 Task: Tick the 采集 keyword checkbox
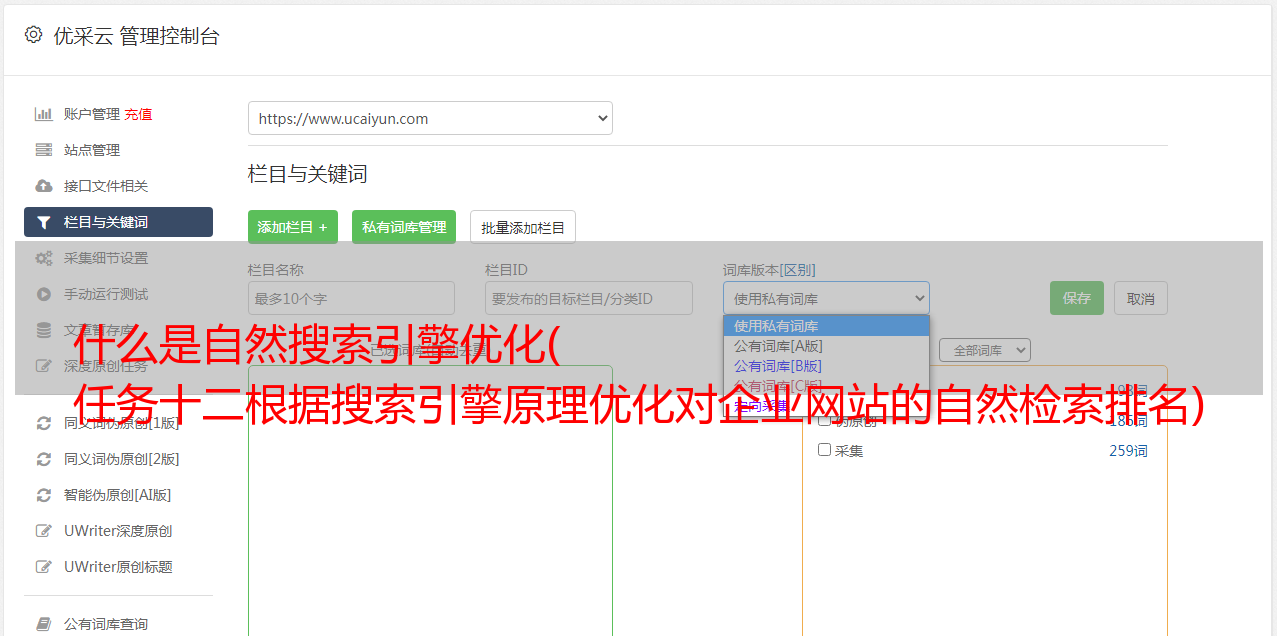pos(825,450)
